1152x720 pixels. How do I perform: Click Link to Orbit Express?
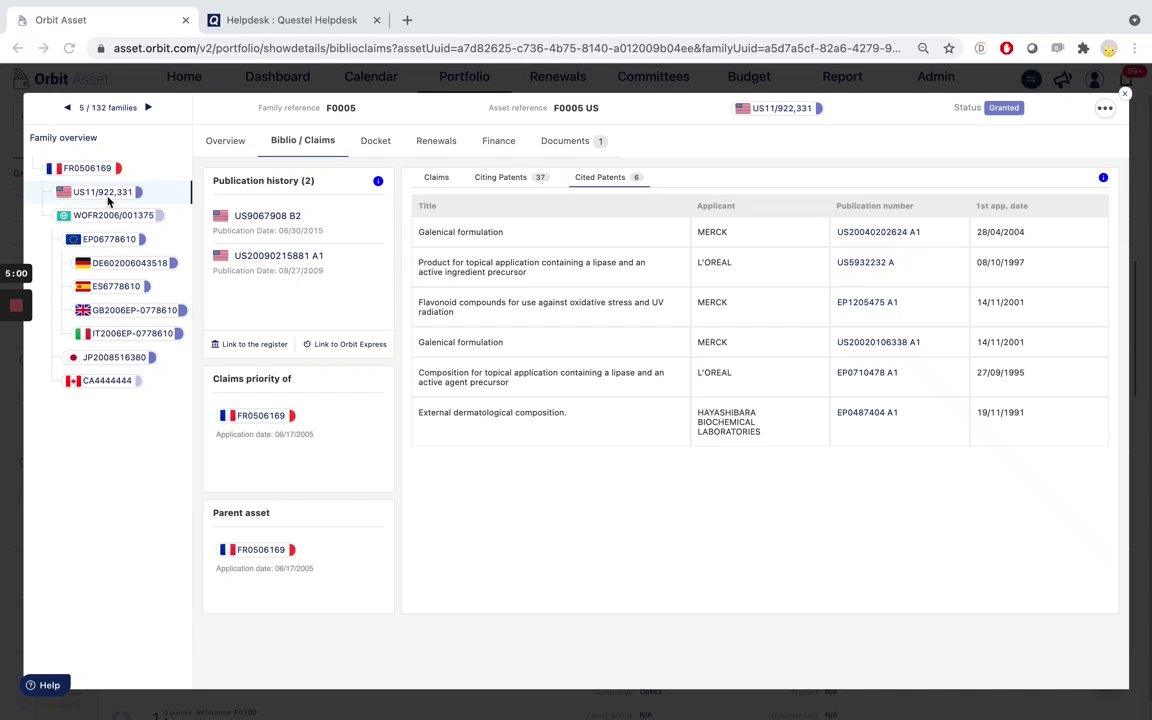click(x=345, y=345)
